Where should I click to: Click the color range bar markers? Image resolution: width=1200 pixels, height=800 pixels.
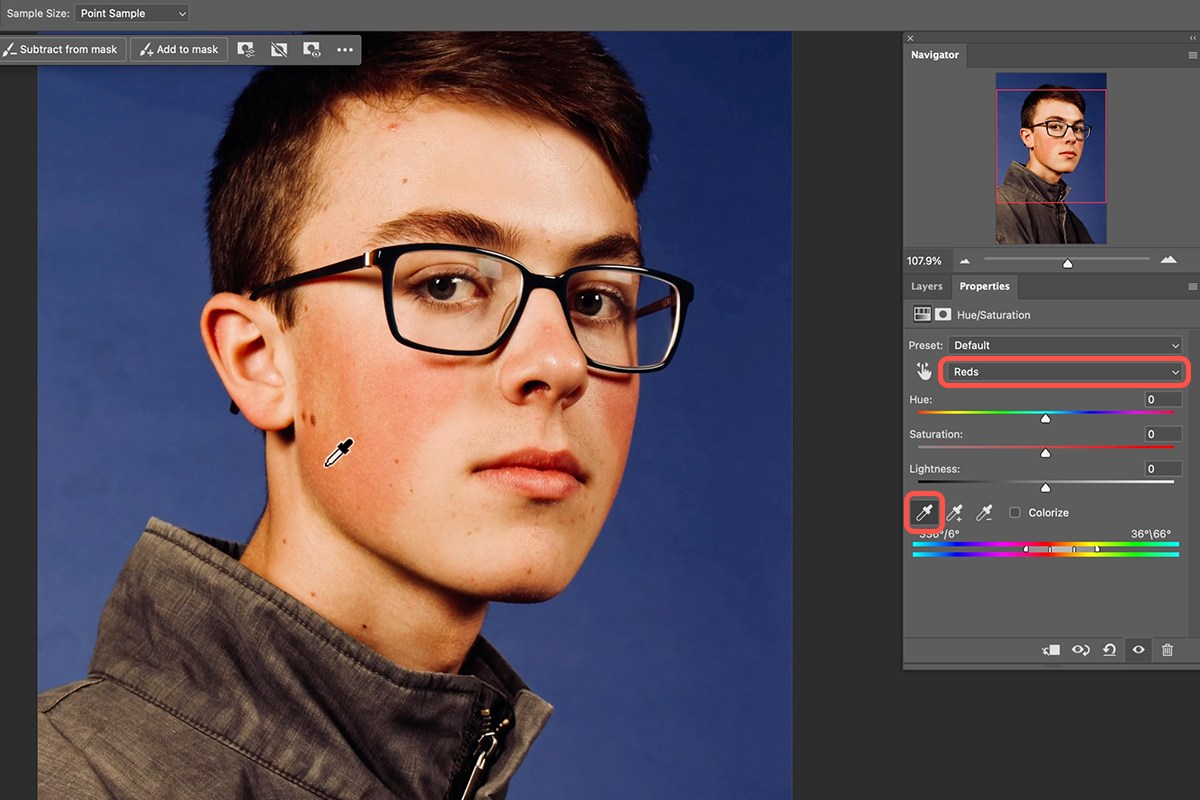pos(1062,549)
